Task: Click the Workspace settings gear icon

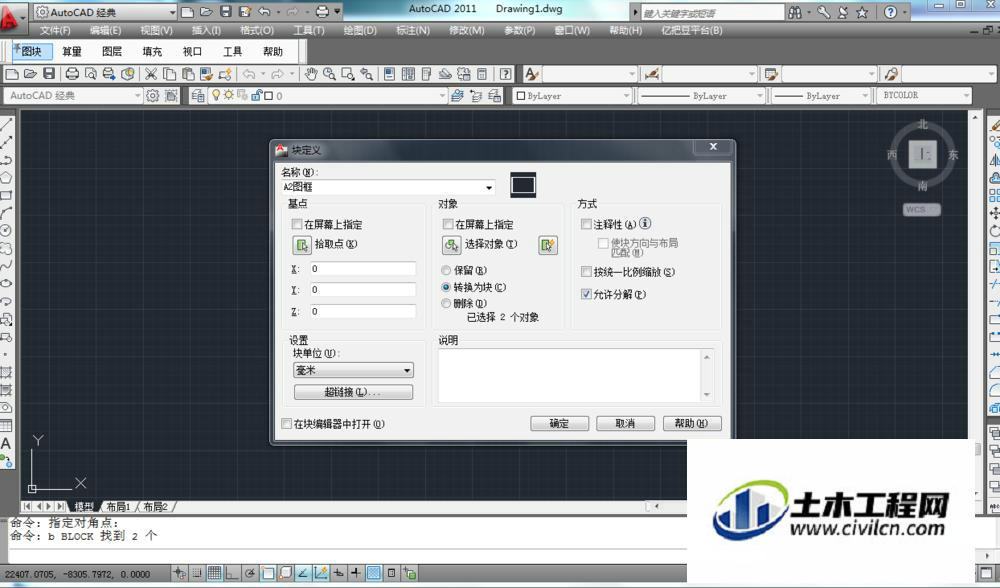Action: point(152,96)
